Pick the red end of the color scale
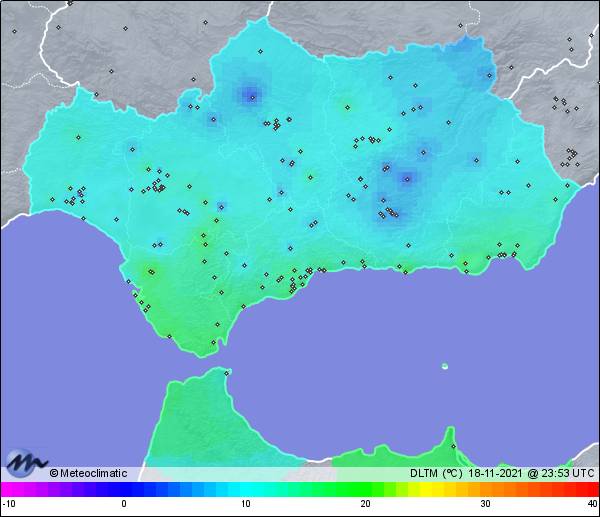 (592, 489)
